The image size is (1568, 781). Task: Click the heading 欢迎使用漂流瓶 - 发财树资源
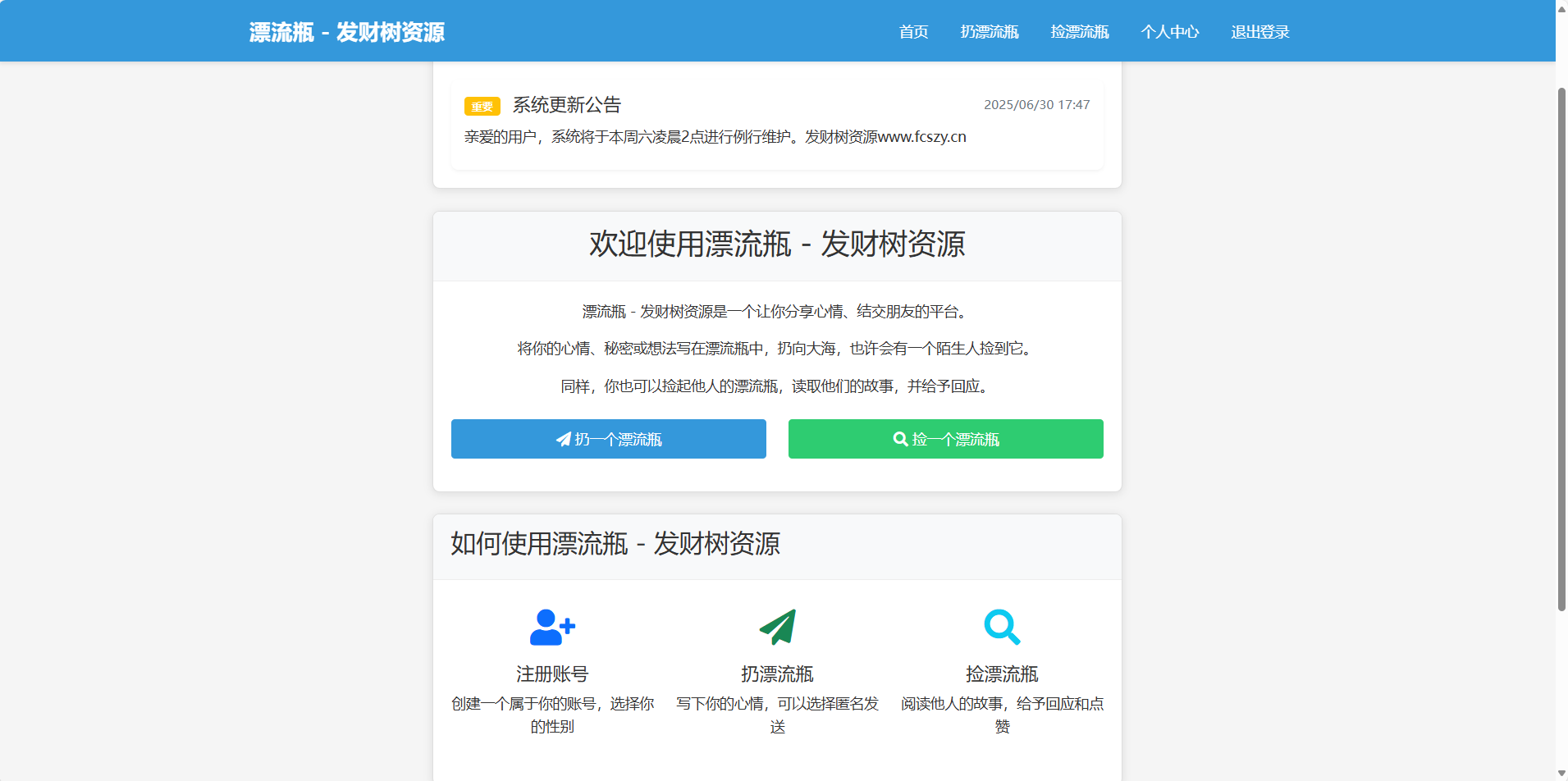[777, 244]
